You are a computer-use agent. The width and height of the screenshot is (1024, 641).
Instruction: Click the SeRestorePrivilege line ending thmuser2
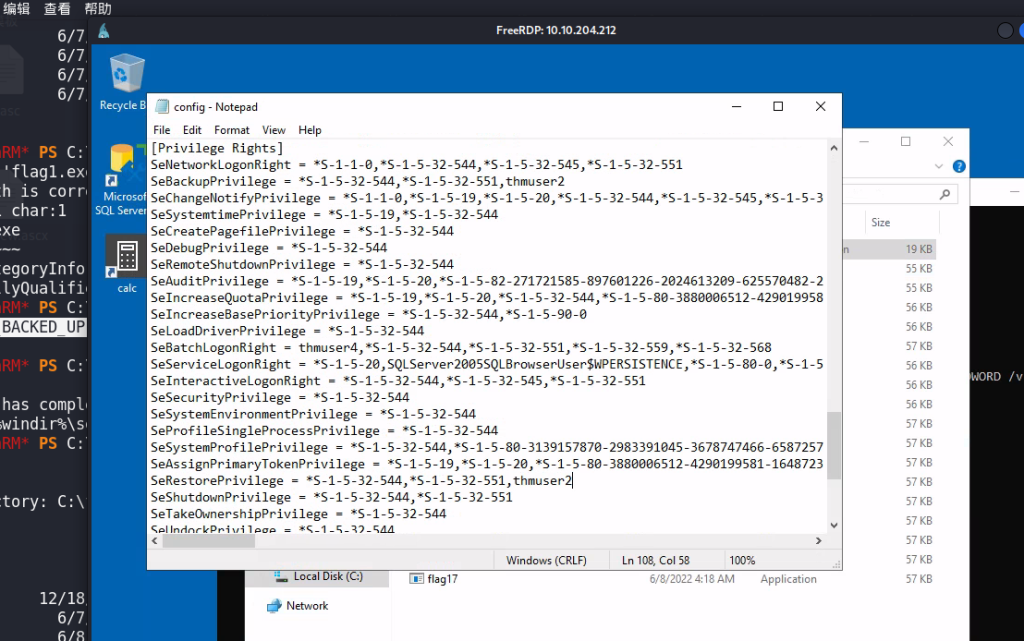[361, 481]
